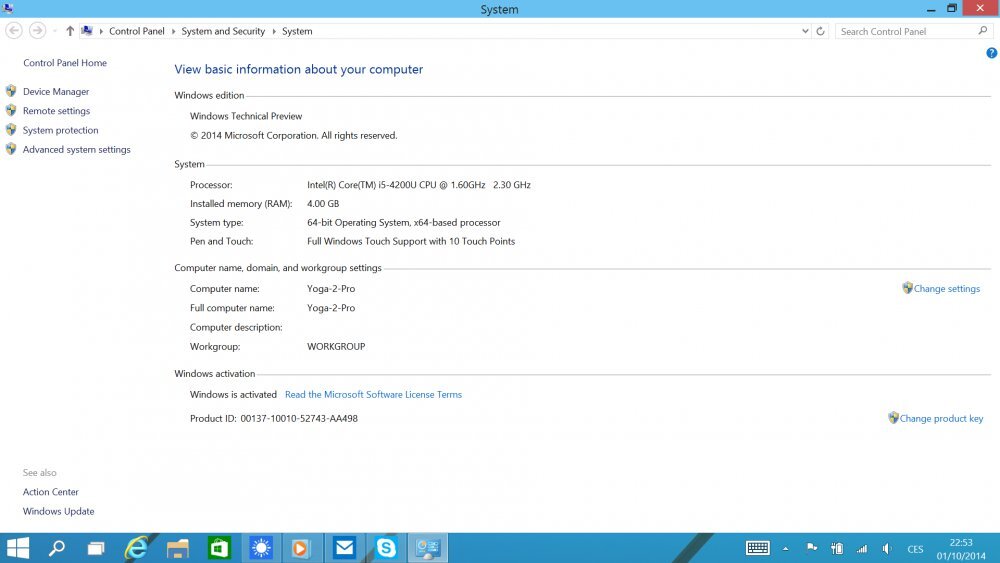Open System protection
Image resolution: width=1000 pixels, height=563 pixels.
(x=61, y=130)
